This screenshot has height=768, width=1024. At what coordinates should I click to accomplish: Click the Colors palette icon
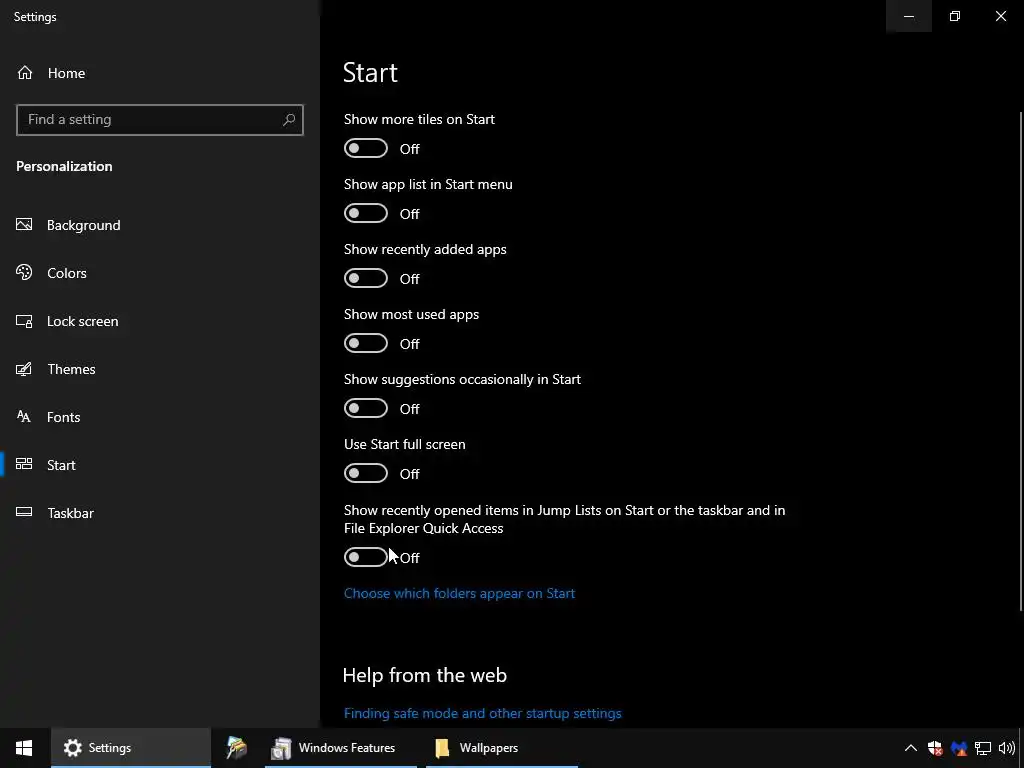pos(24,272)
